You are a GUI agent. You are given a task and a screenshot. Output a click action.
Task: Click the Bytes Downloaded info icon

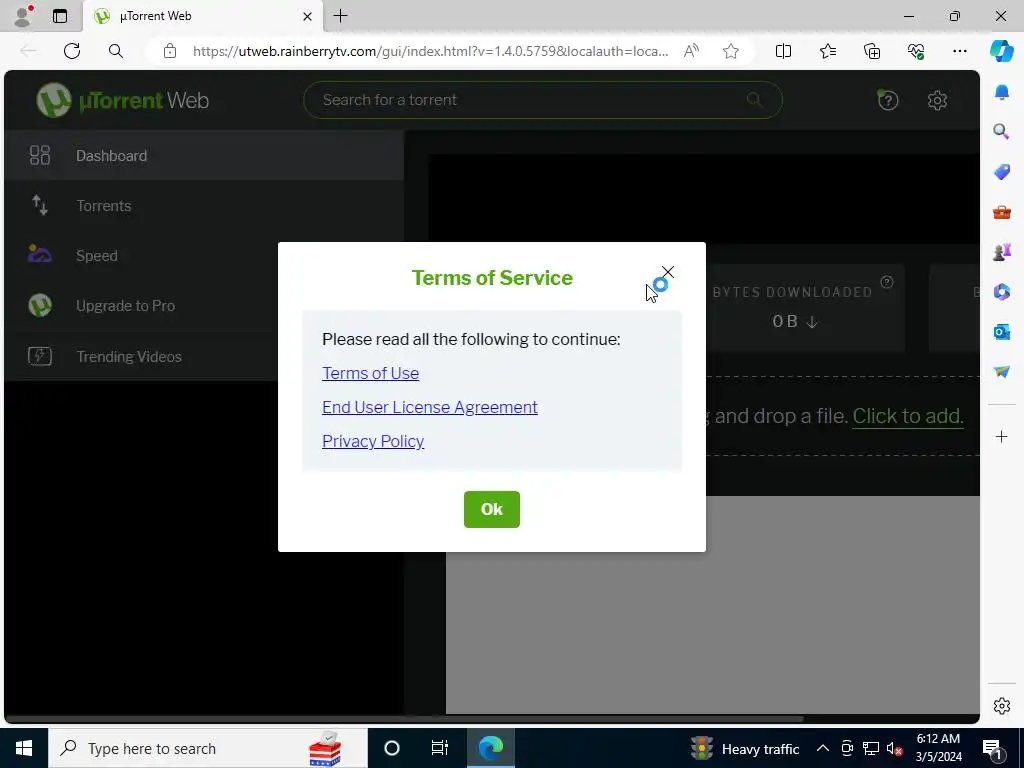[x=886, y=282]
